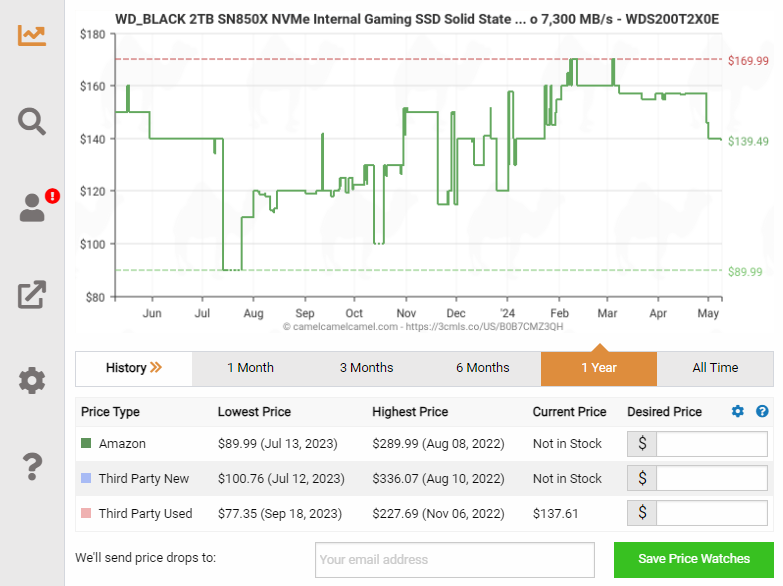Click the Third Party Used label
The height and width of the screenshot is (586, 783).
coord(145,514)
